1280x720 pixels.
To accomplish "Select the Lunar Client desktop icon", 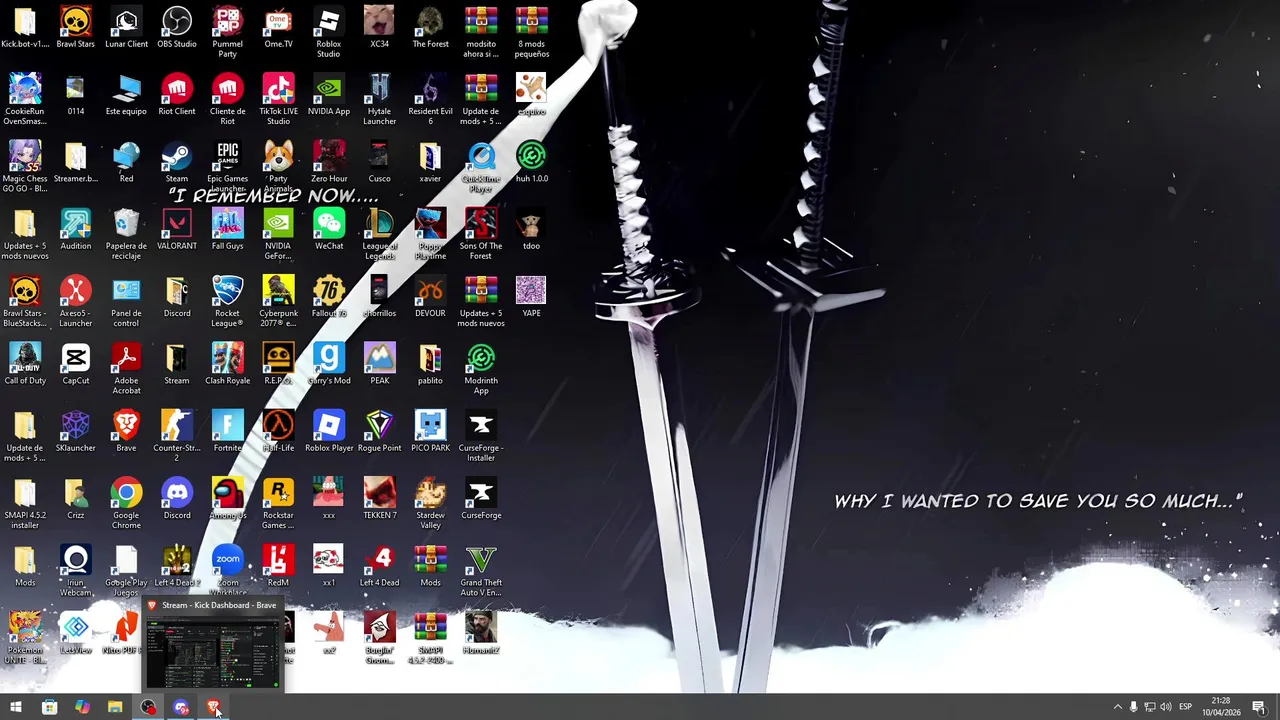I will click(126, 28).
